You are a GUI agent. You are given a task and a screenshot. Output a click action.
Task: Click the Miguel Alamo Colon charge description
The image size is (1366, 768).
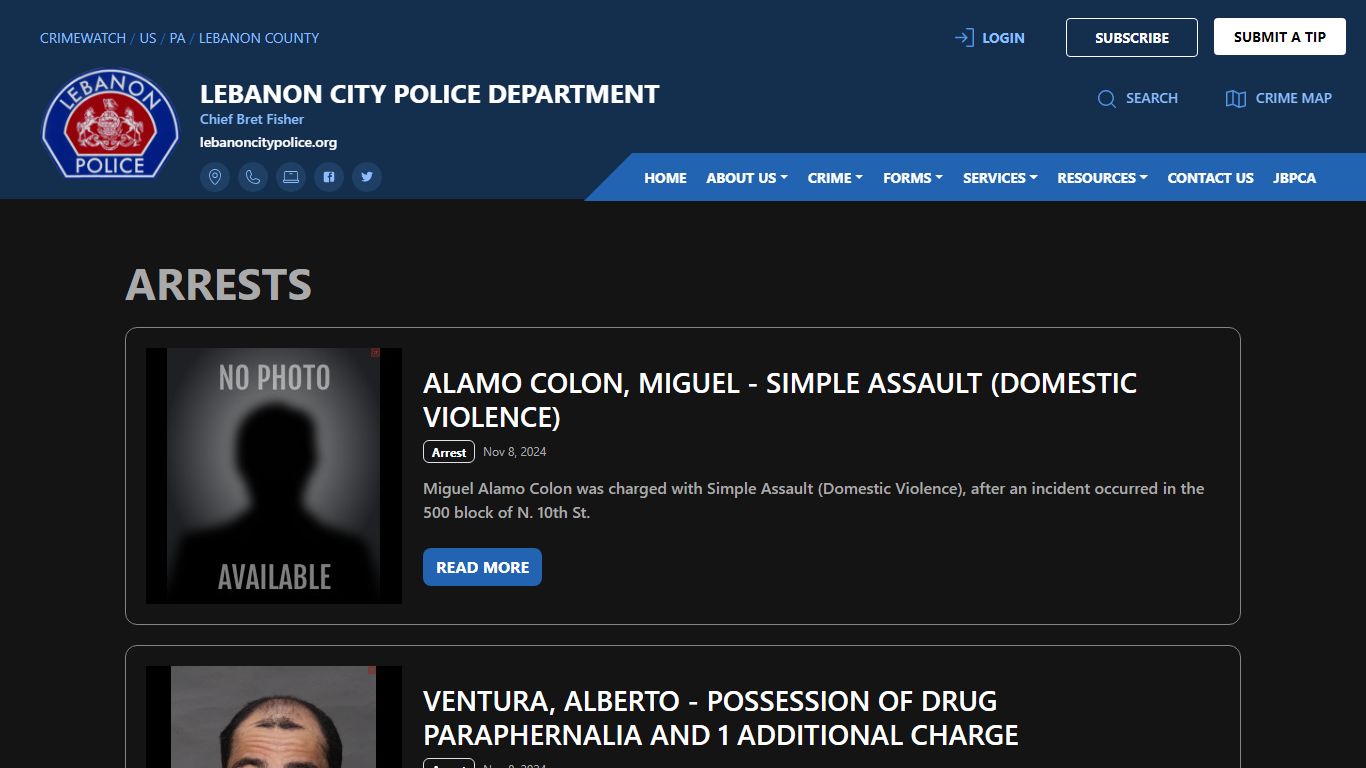coord(813,500)
